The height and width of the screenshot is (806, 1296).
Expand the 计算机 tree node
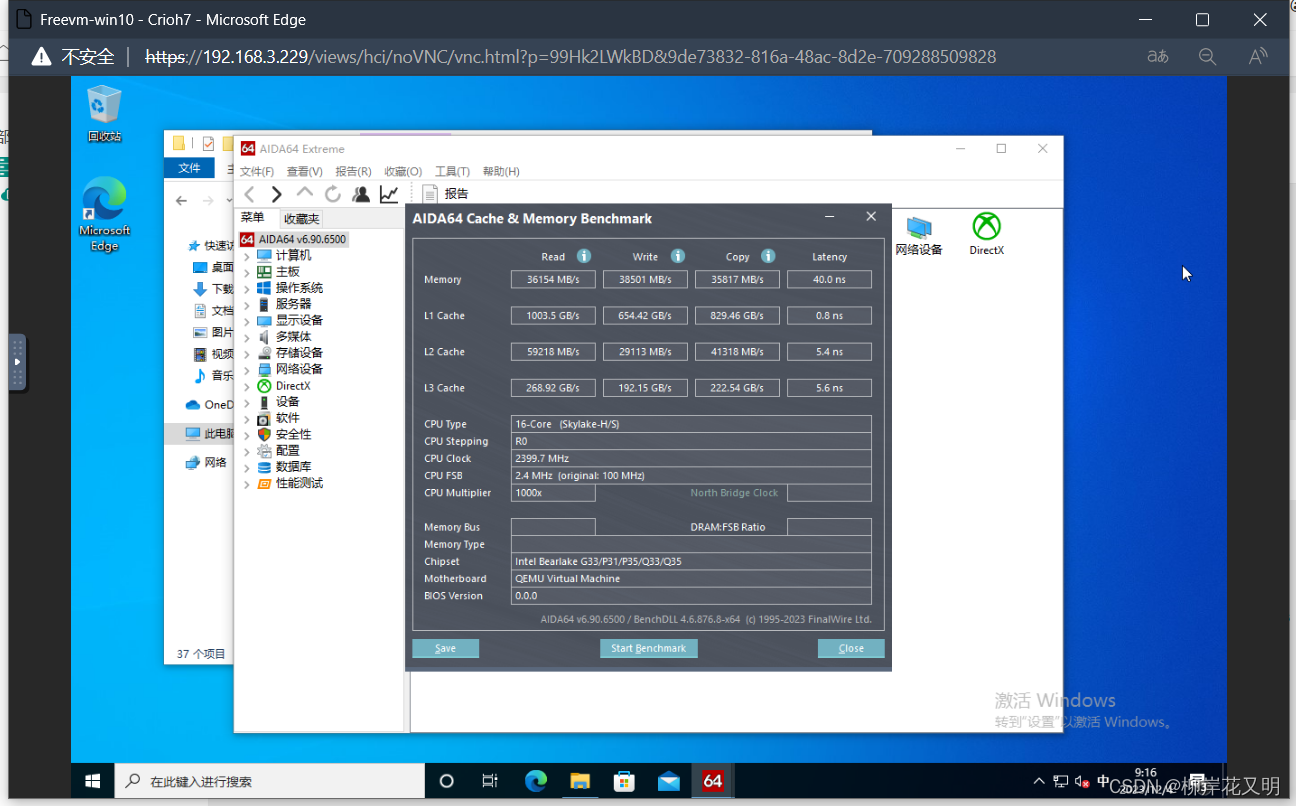coord(247,256)
